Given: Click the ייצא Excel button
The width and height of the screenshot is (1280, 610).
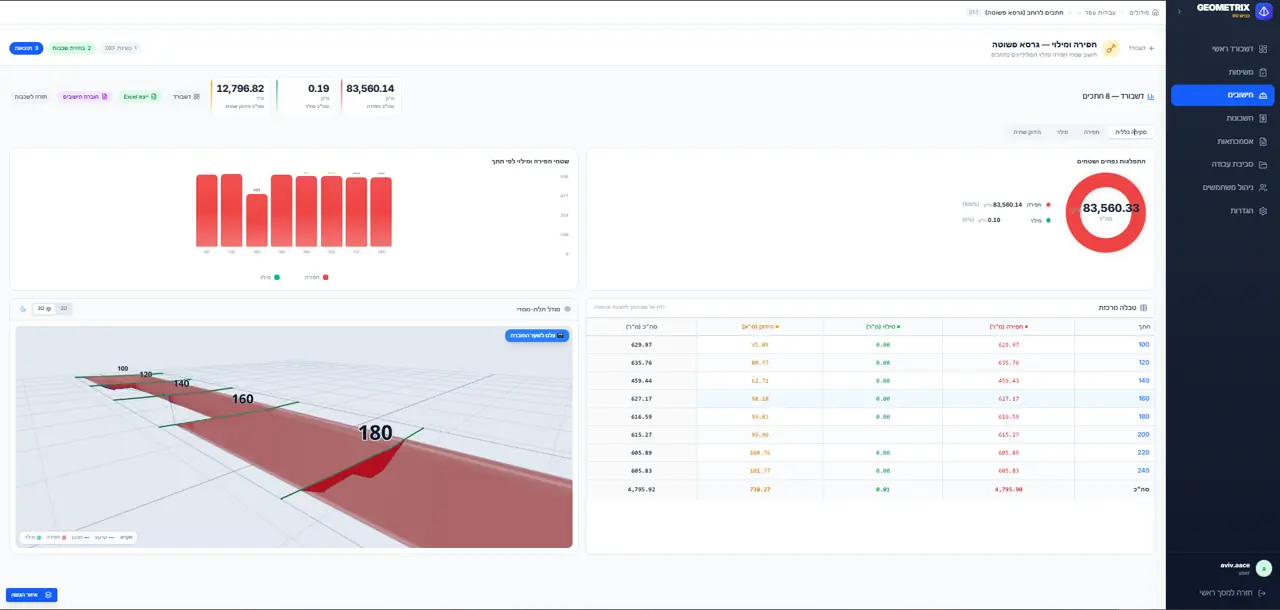Looking at the screenshot, I should 140,96.
